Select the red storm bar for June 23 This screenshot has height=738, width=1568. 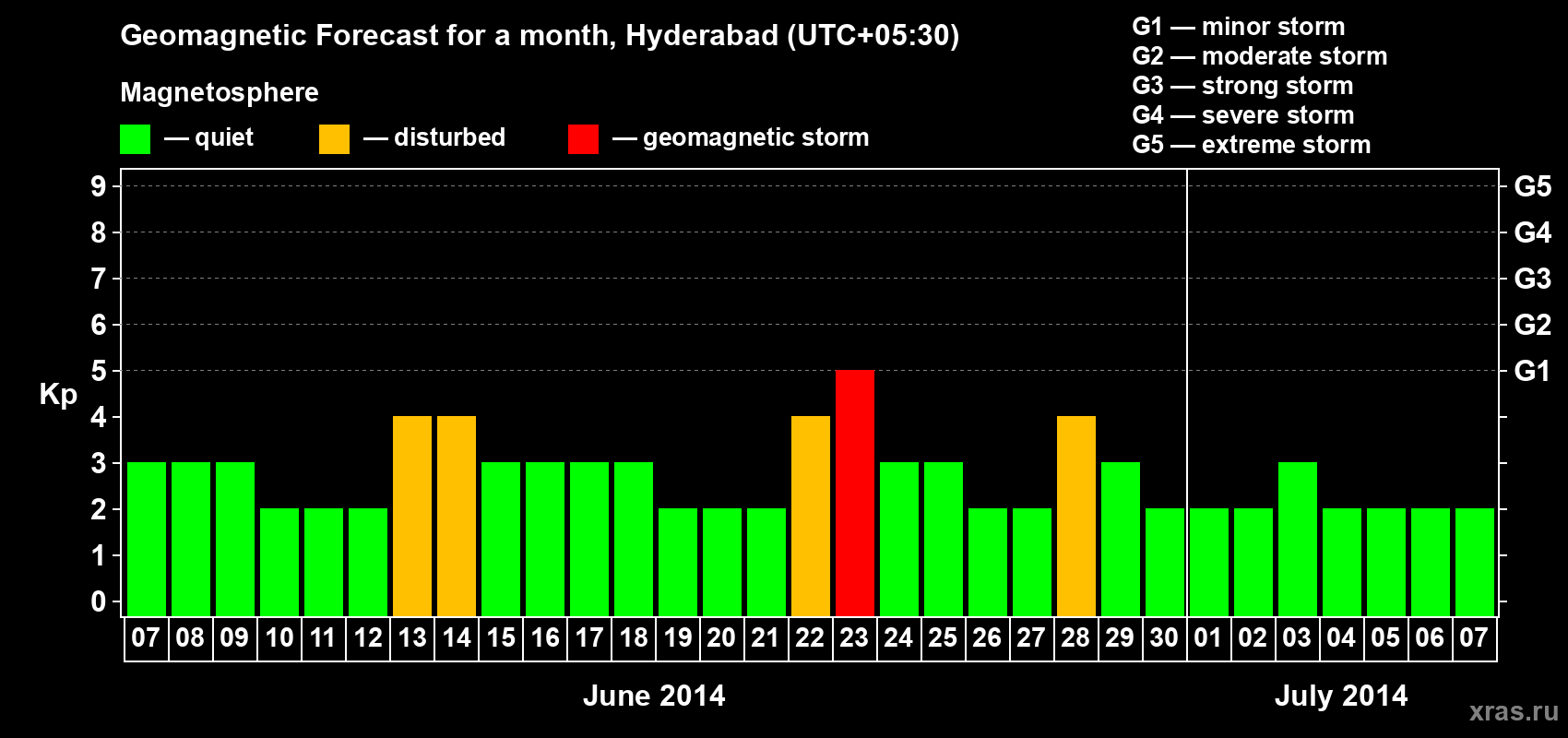tap(855, 494)
